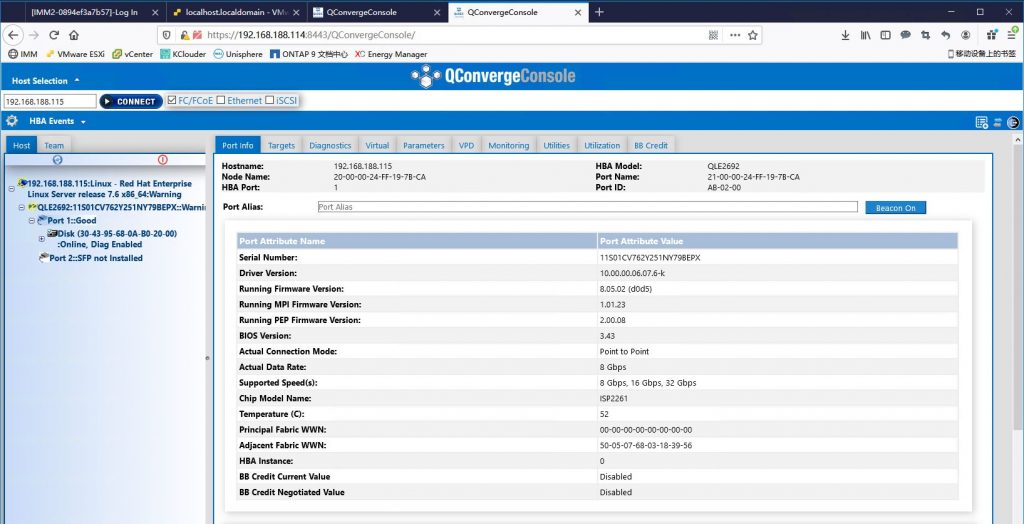
Task: Enable the Ethernet checkbox
Action: (221, 100)
